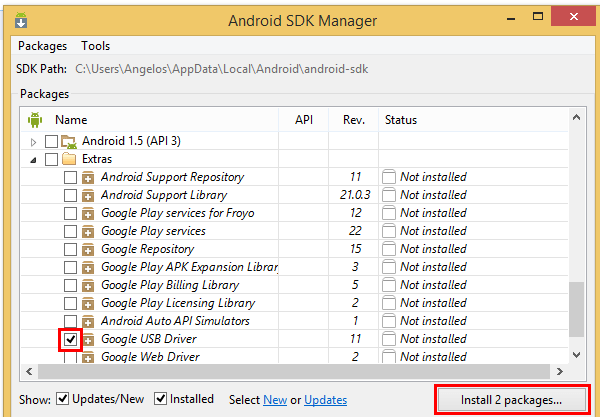This screenshot has width=600, height=417.
Task: Sort by the Rev. column header
Action: click(x=354, y=120)
